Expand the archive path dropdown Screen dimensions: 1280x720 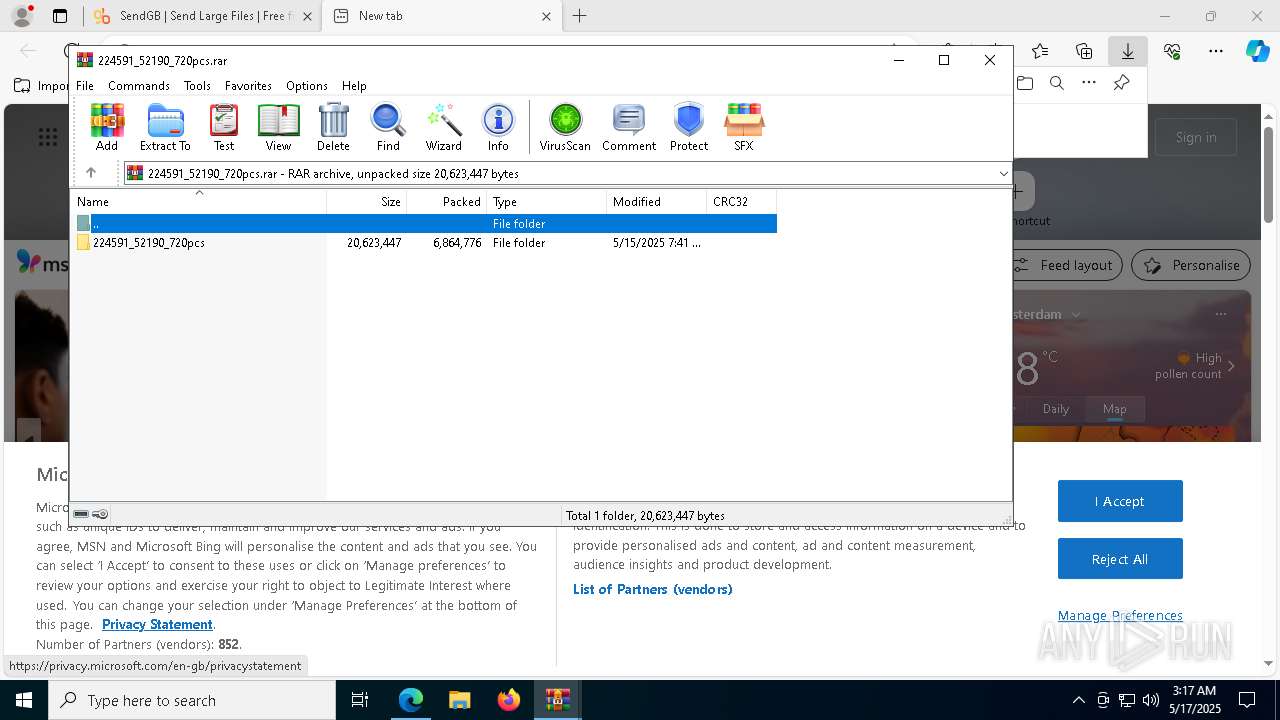pyautogui.click(x=1003, y=173)
